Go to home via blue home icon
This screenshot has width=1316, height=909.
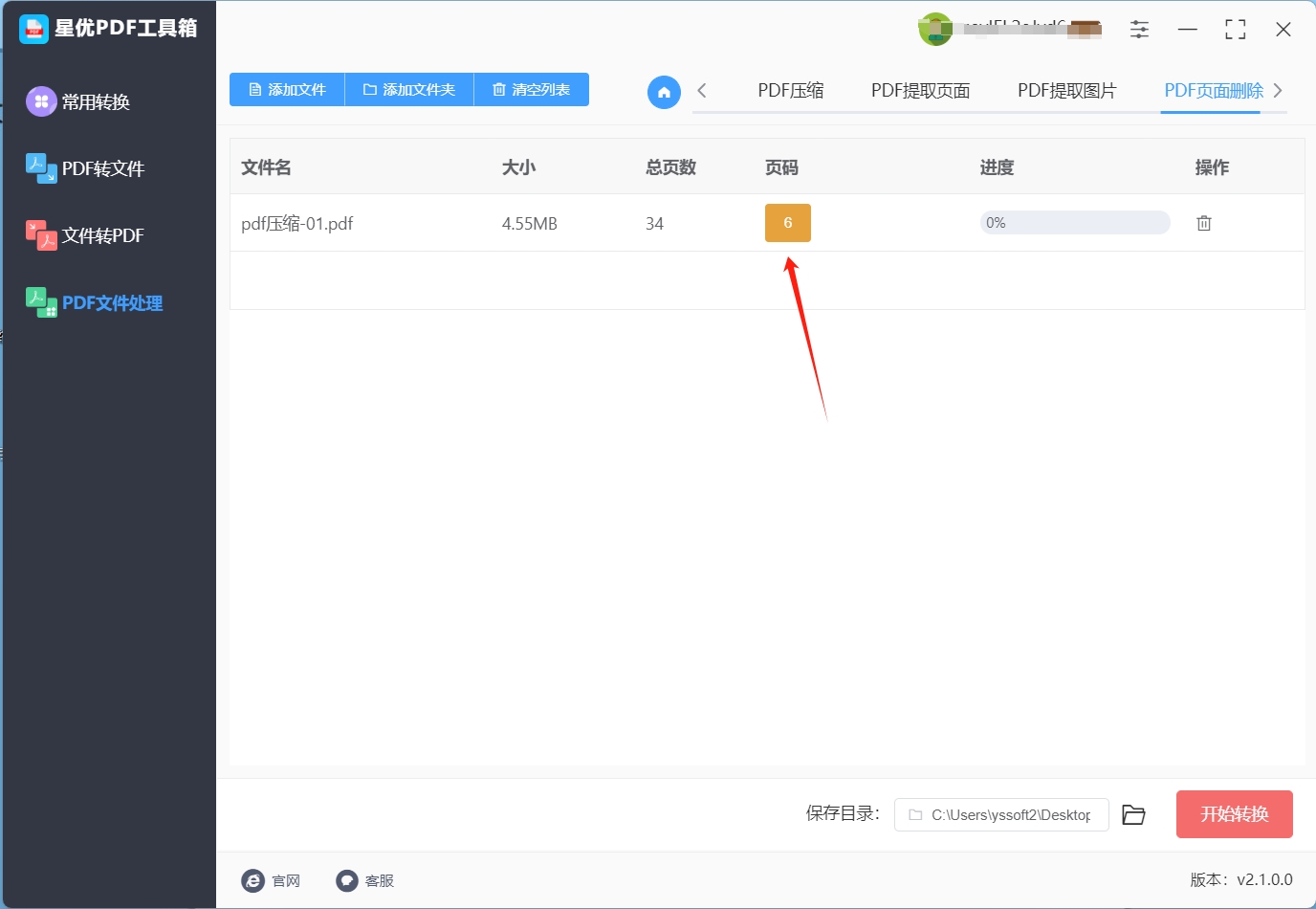tap(664, 92)
